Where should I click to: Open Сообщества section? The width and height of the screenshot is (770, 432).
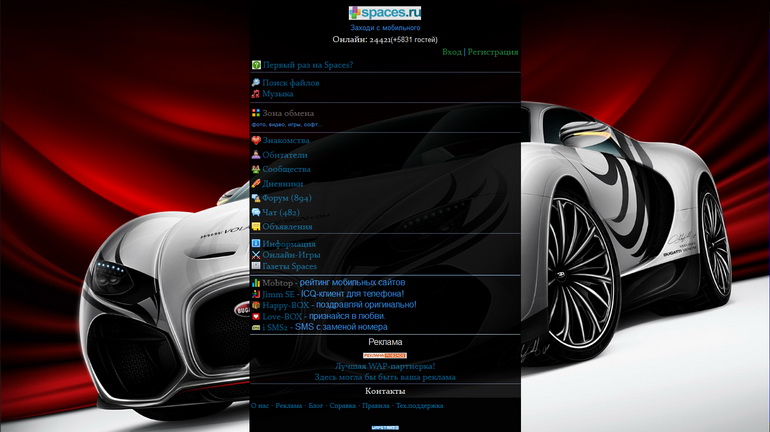[x=286, y=169]
